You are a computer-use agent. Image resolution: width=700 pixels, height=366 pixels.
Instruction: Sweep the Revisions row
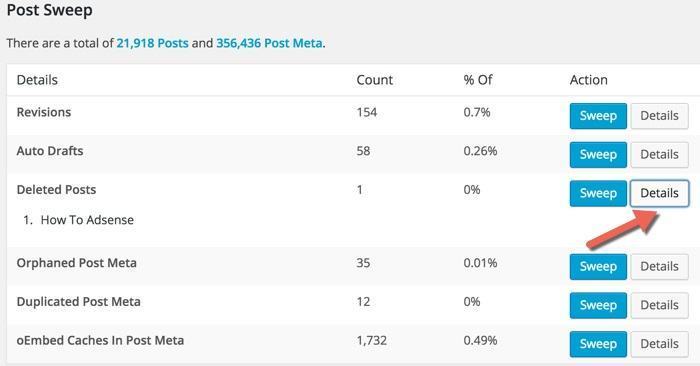(598, 116)
